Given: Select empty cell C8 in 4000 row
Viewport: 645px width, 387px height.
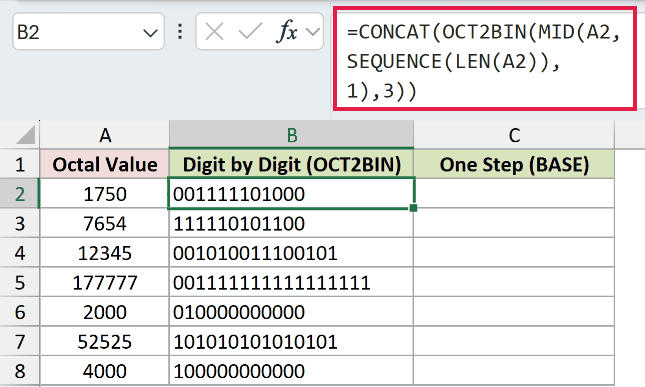Looking at the screenshot, I should pos(514,371).
